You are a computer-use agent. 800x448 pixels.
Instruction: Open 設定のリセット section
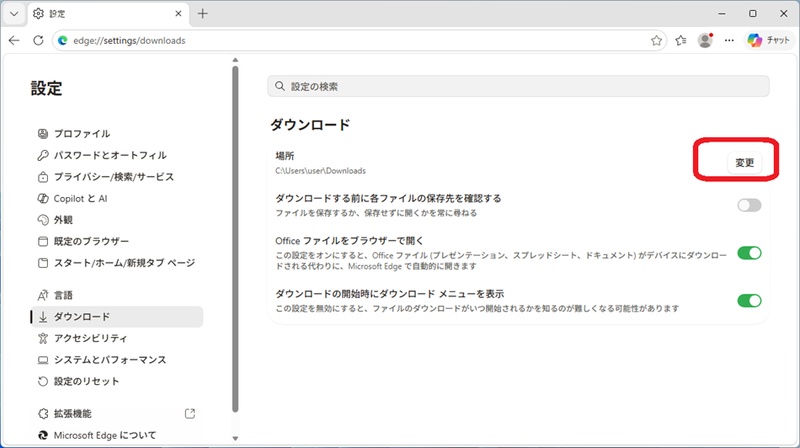click(x=117, y=381)
